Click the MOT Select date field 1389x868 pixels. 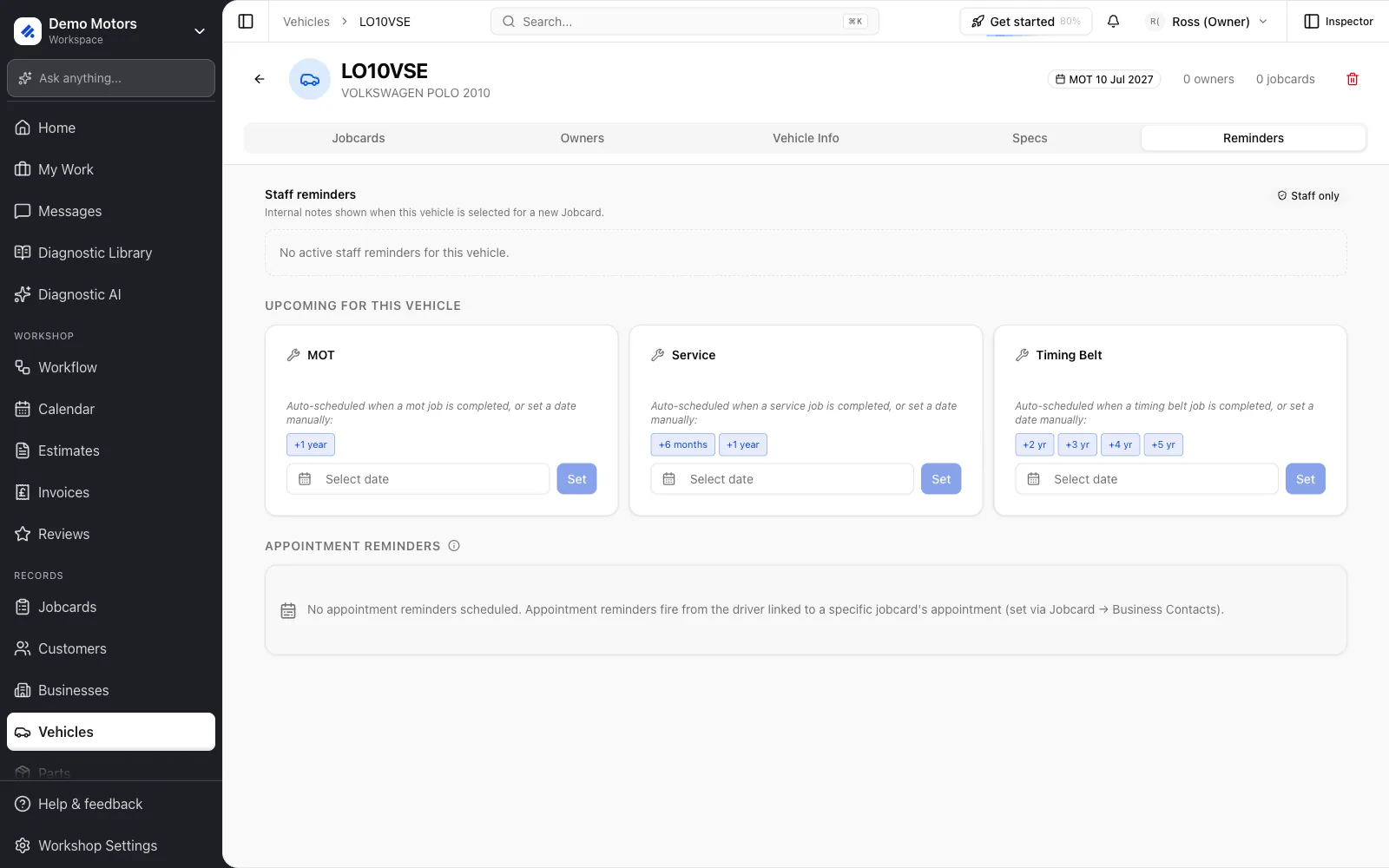418,479
